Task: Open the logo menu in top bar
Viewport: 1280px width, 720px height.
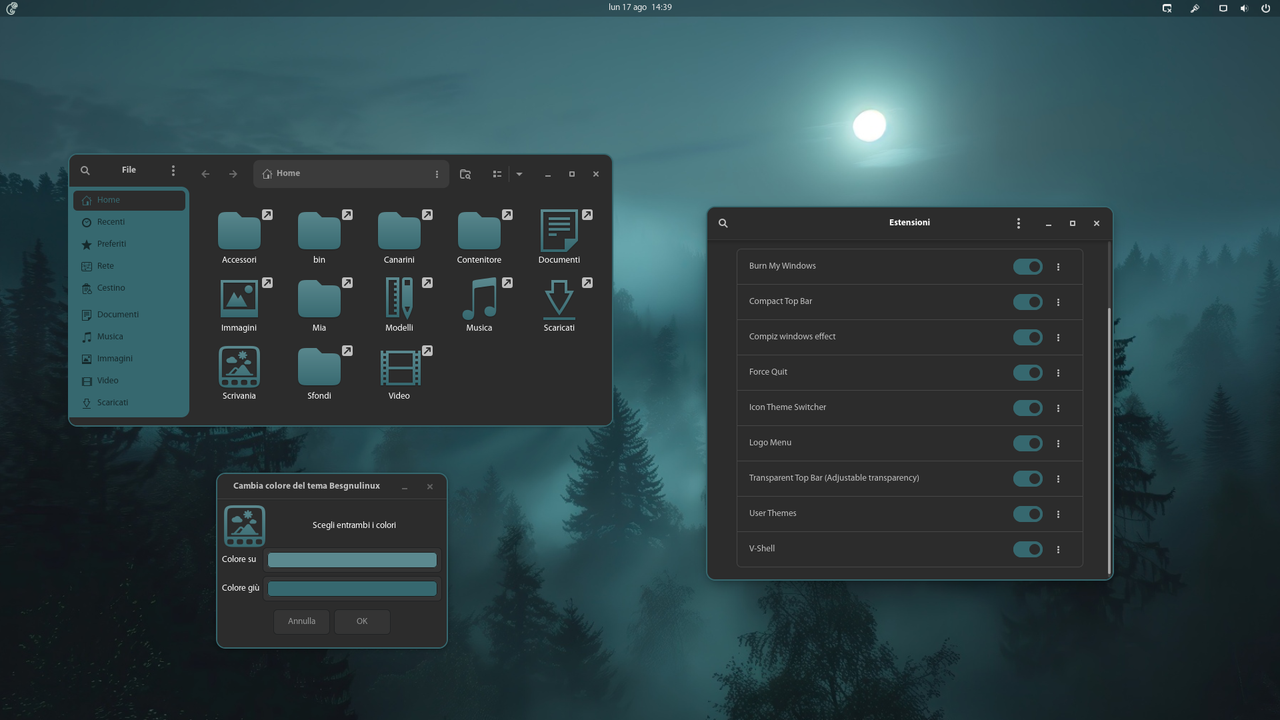Action: (x=11, y=8)
